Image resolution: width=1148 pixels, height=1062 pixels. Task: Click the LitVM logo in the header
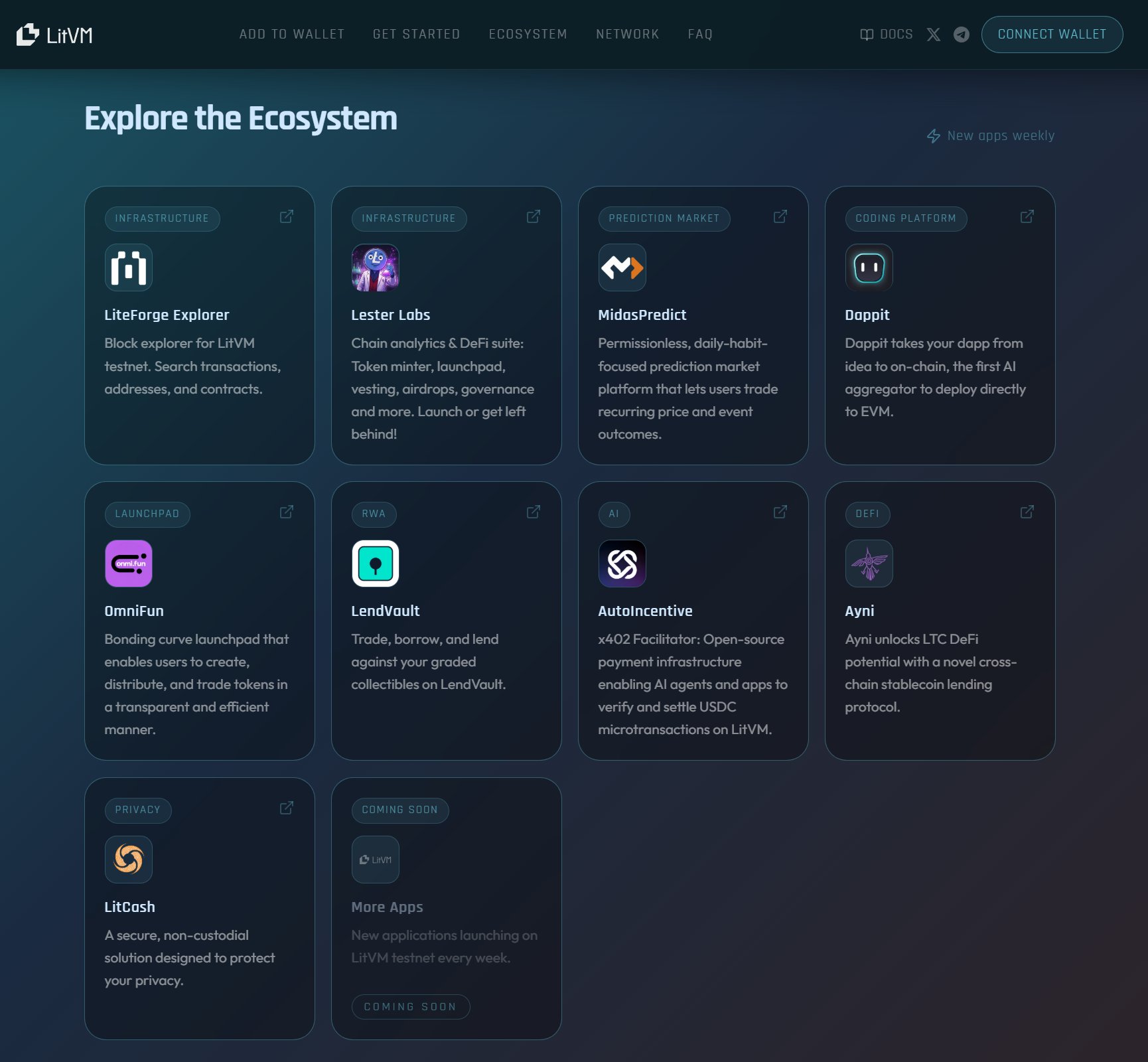pos(54,35)
